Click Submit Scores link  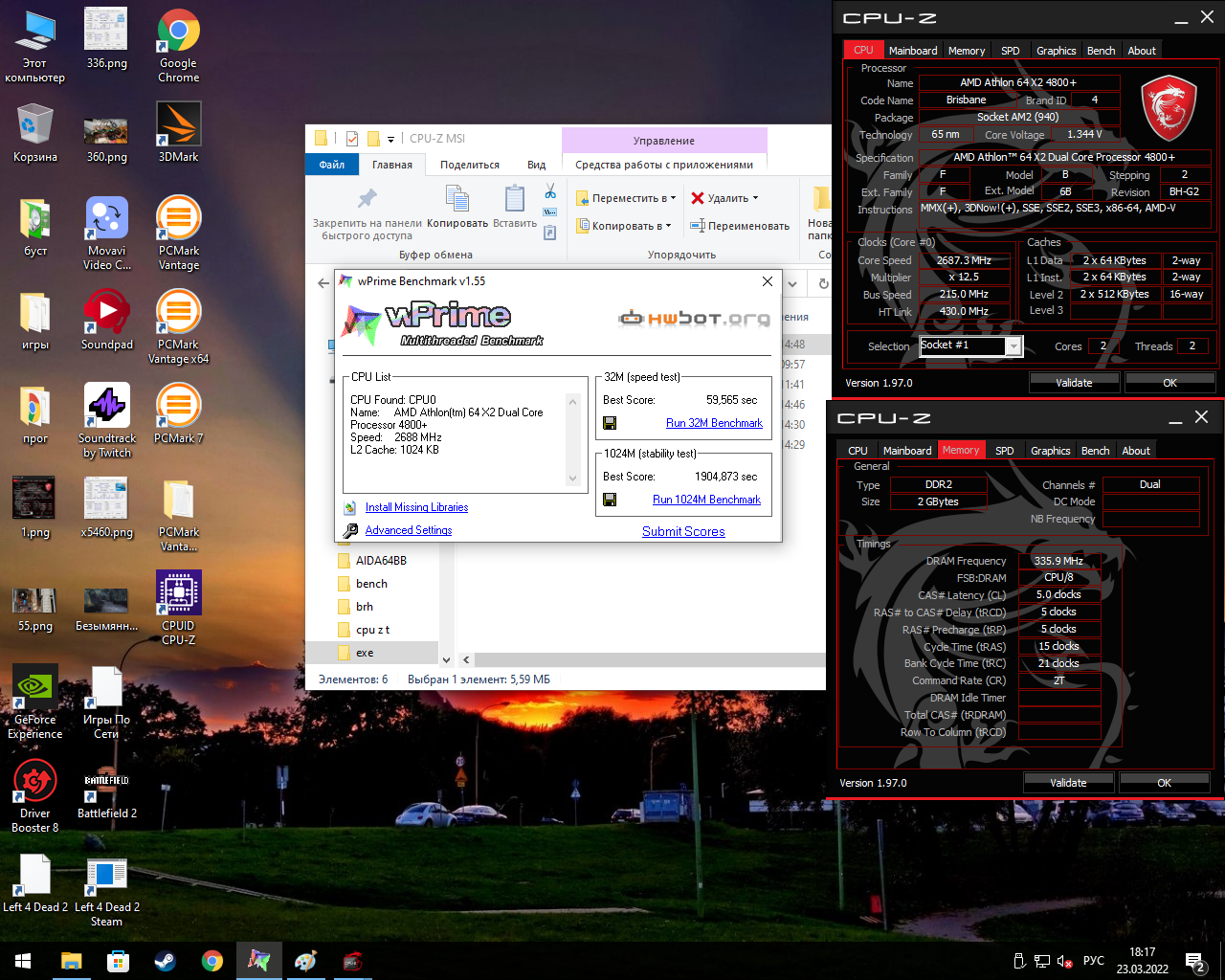click(x=683, y=531)
